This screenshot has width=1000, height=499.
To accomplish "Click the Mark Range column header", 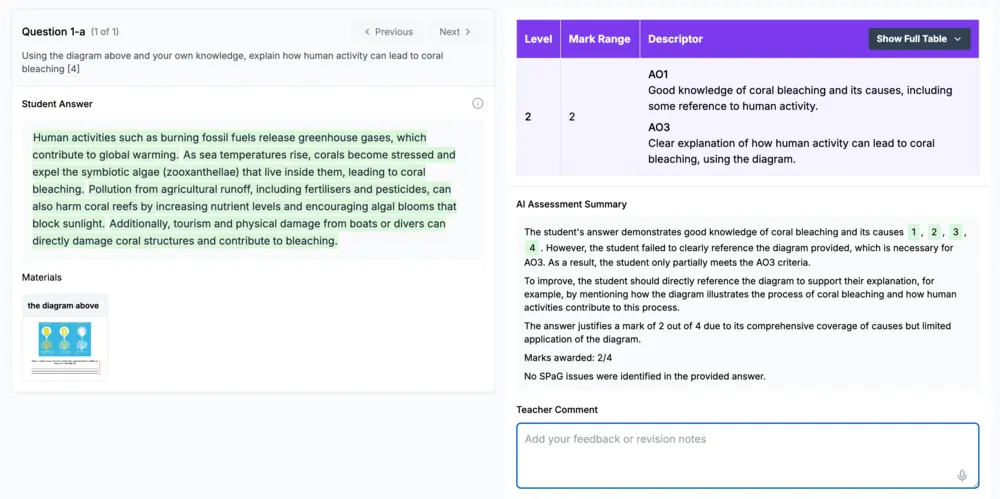I will (599, 39).
